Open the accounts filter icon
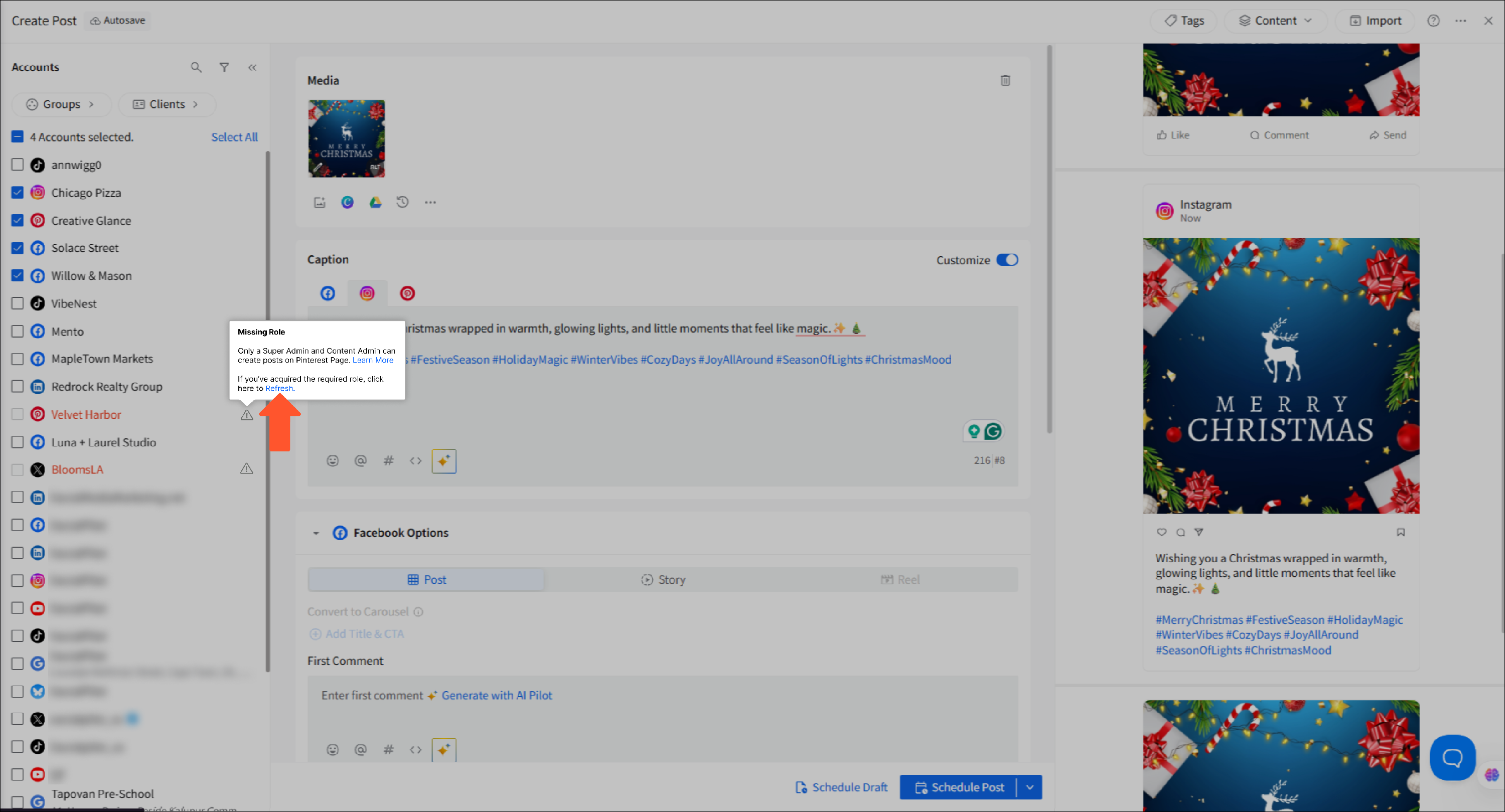 coord(224,68)
